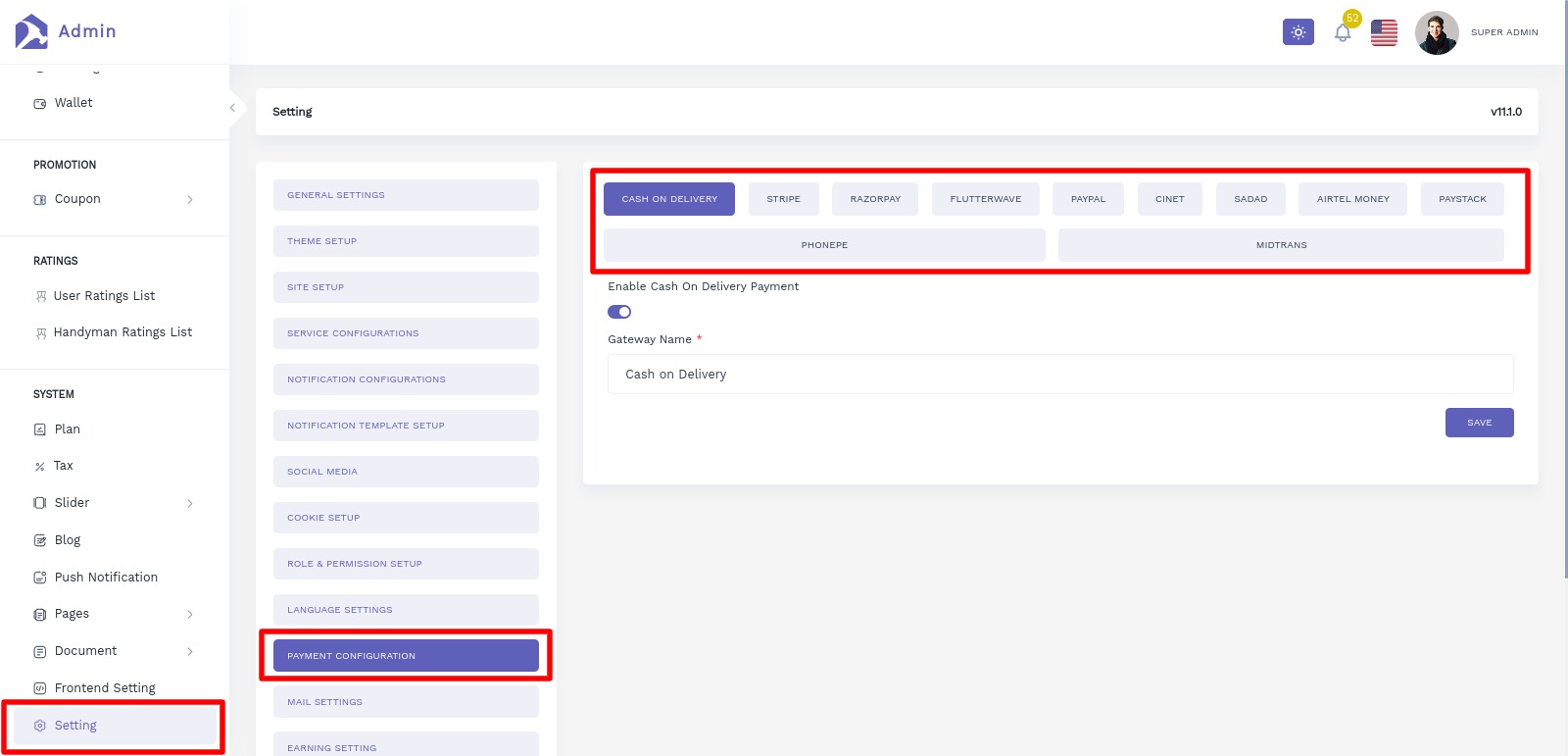1568x756 pixels.
Task: Open the Midtrans tab
Action: tap(1282, 245)
